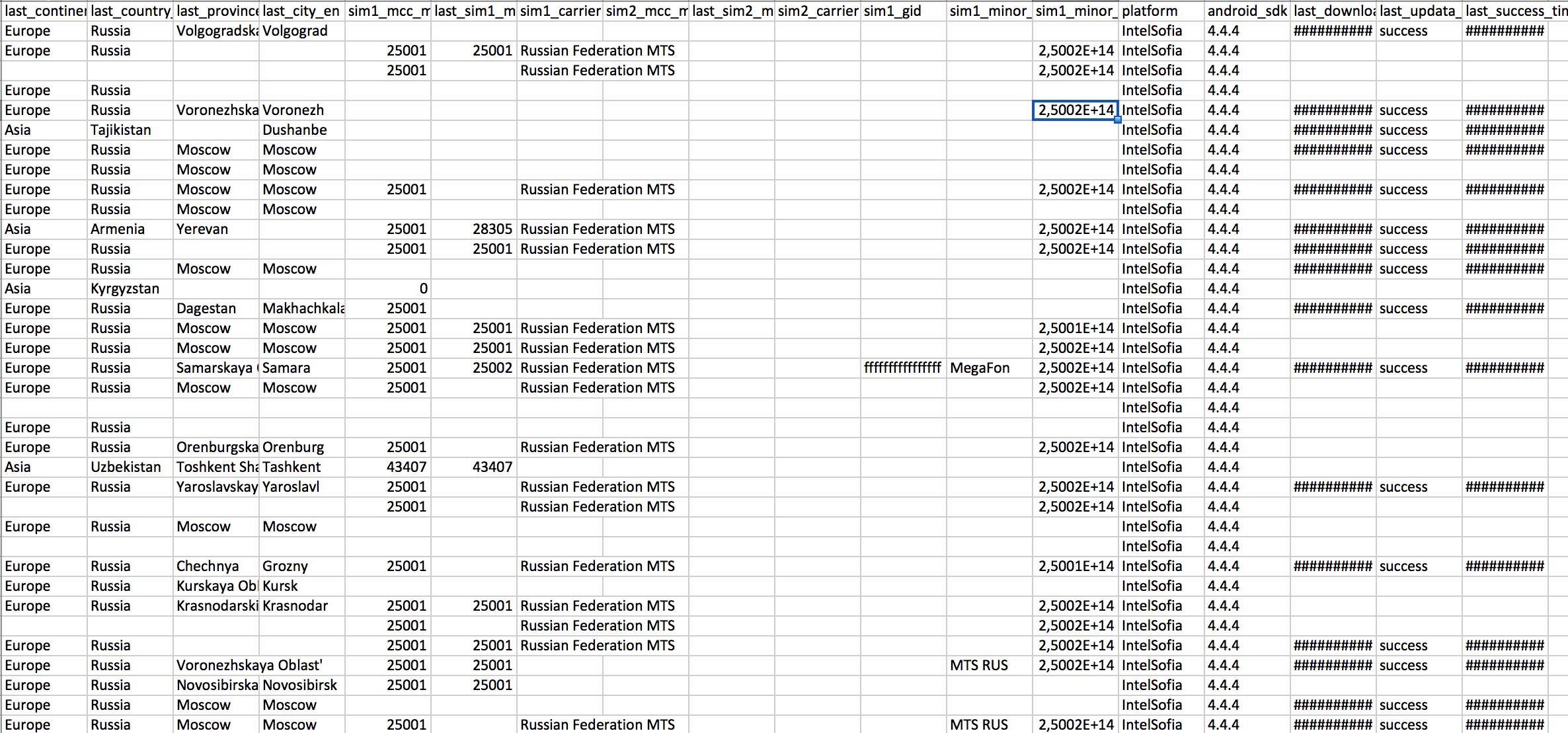
Task: Select IntelSofia in the Kyrgyzstan row
Action: (x=1161, y=289)
